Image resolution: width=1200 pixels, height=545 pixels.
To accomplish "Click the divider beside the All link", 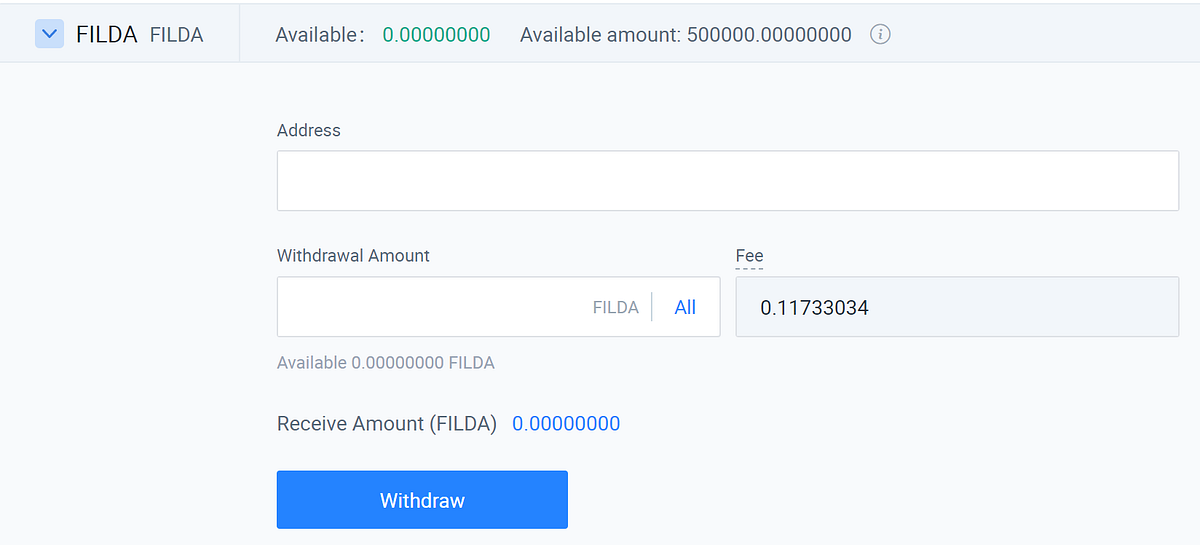I will coord(652,307).
